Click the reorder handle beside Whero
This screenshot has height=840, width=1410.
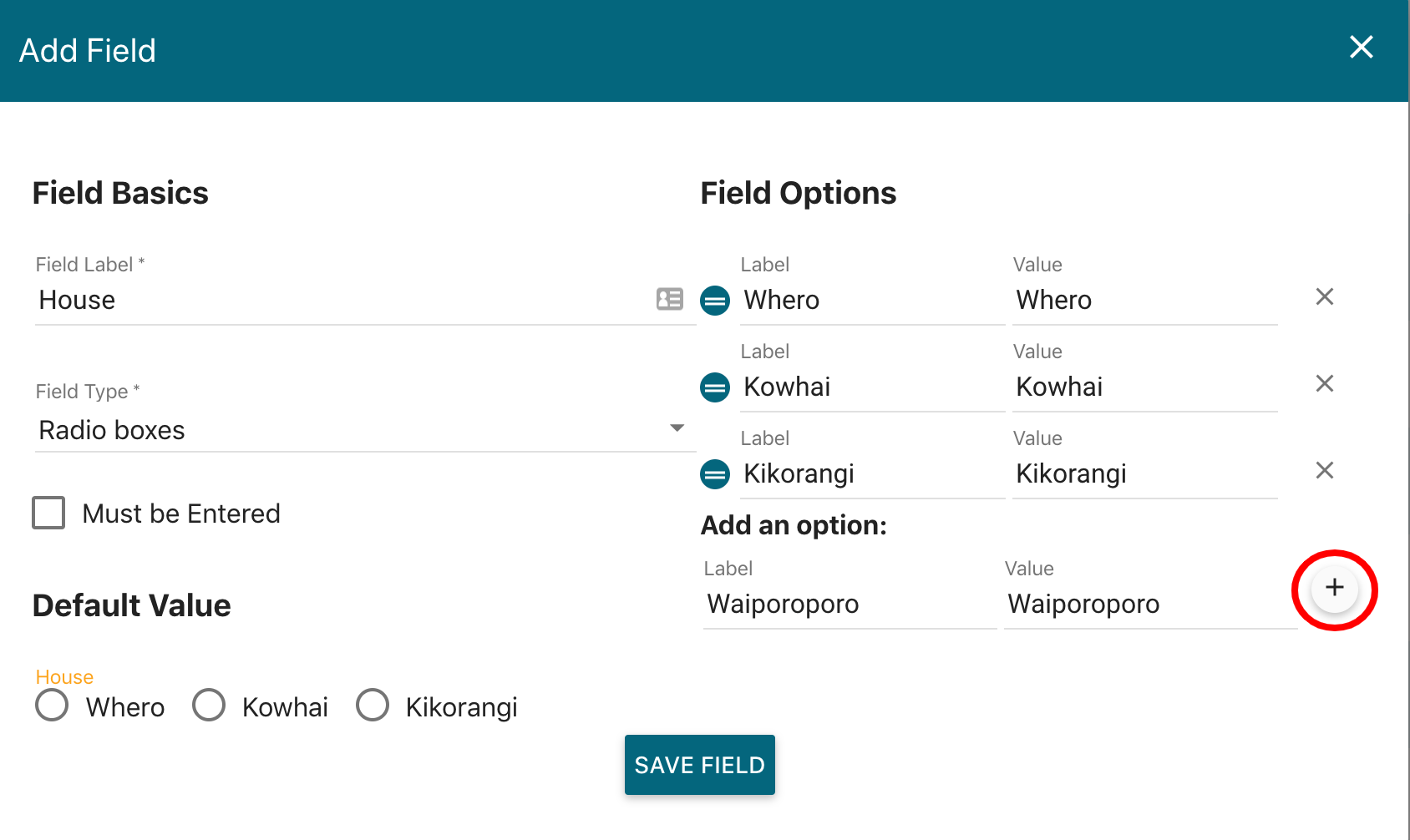click(715, 301)
